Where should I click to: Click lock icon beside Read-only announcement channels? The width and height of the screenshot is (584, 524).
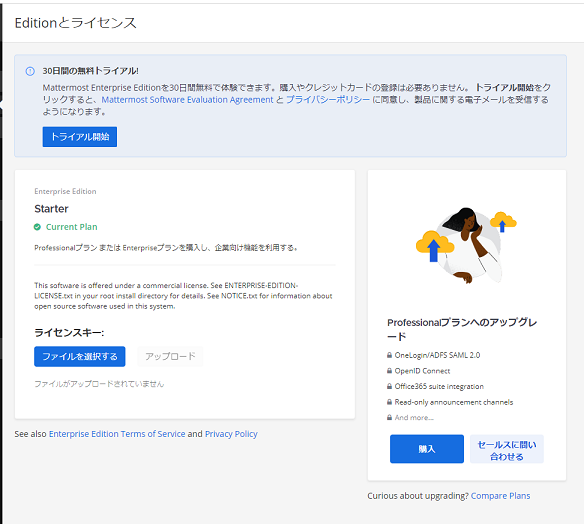389,402
